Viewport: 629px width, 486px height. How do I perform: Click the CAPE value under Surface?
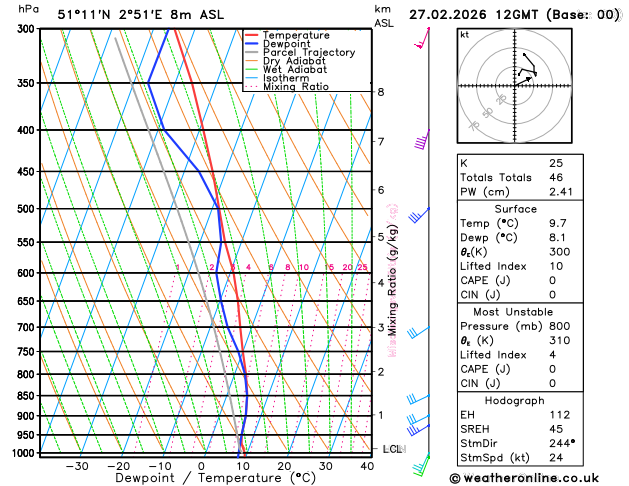coord(553,280)
